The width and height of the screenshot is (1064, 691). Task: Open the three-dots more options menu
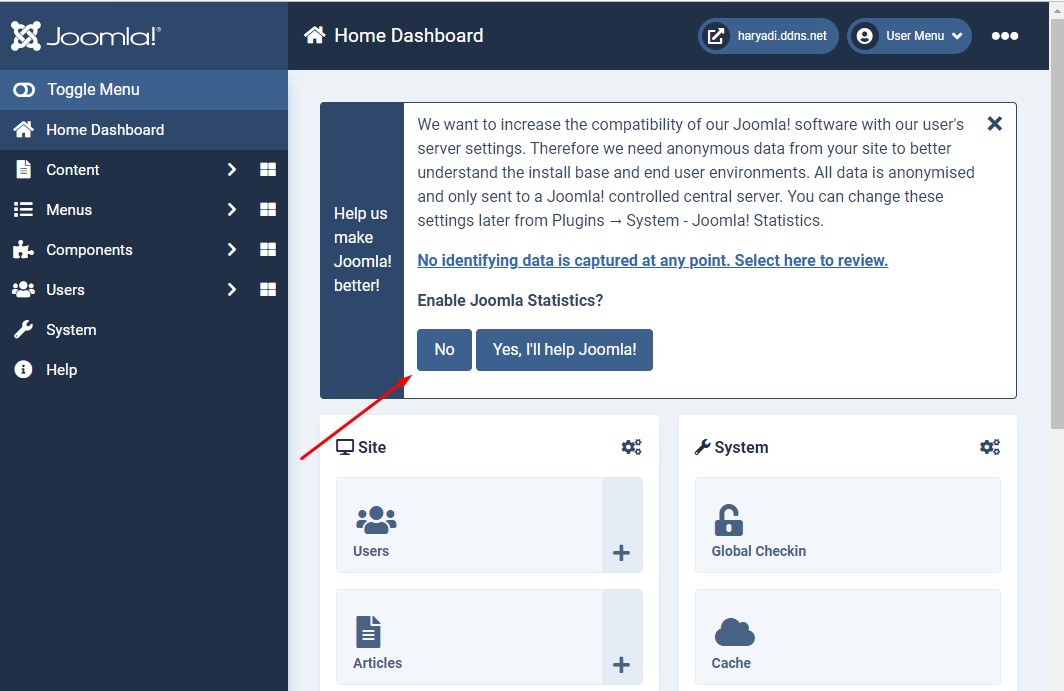tap(1004, 36)
